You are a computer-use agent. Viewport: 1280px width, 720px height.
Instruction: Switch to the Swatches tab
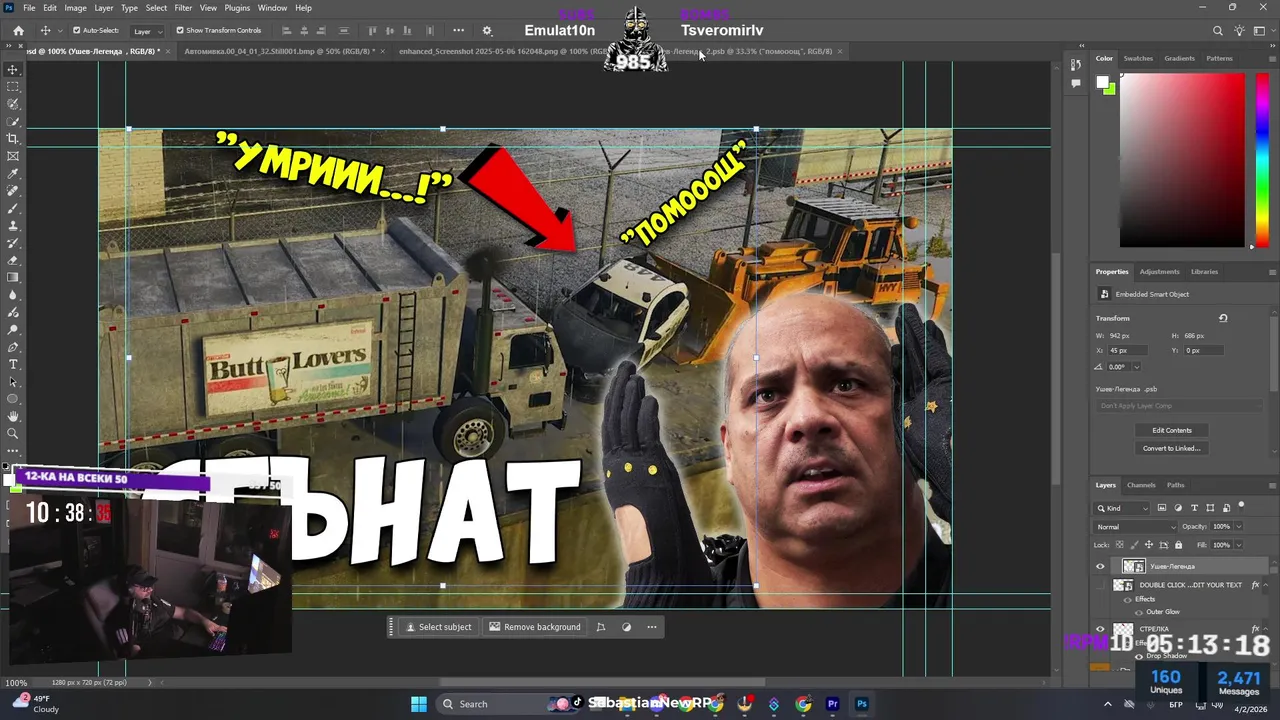click(1138, 58)
